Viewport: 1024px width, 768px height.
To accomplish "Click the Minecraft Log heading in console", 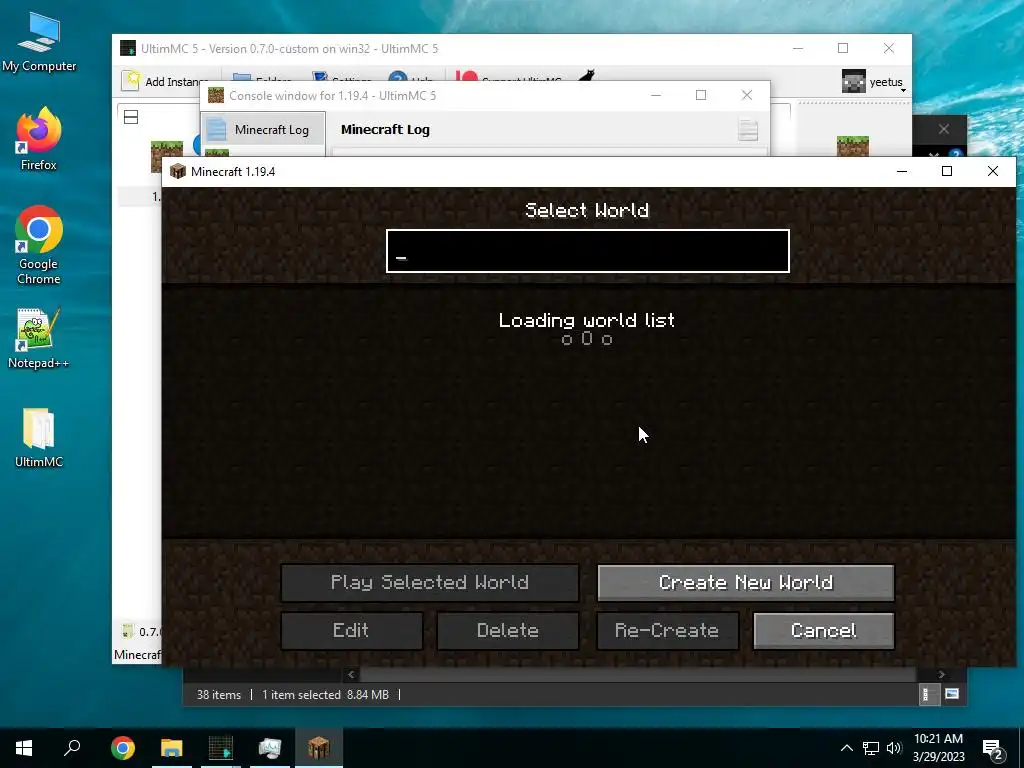I will pos(385,129).
